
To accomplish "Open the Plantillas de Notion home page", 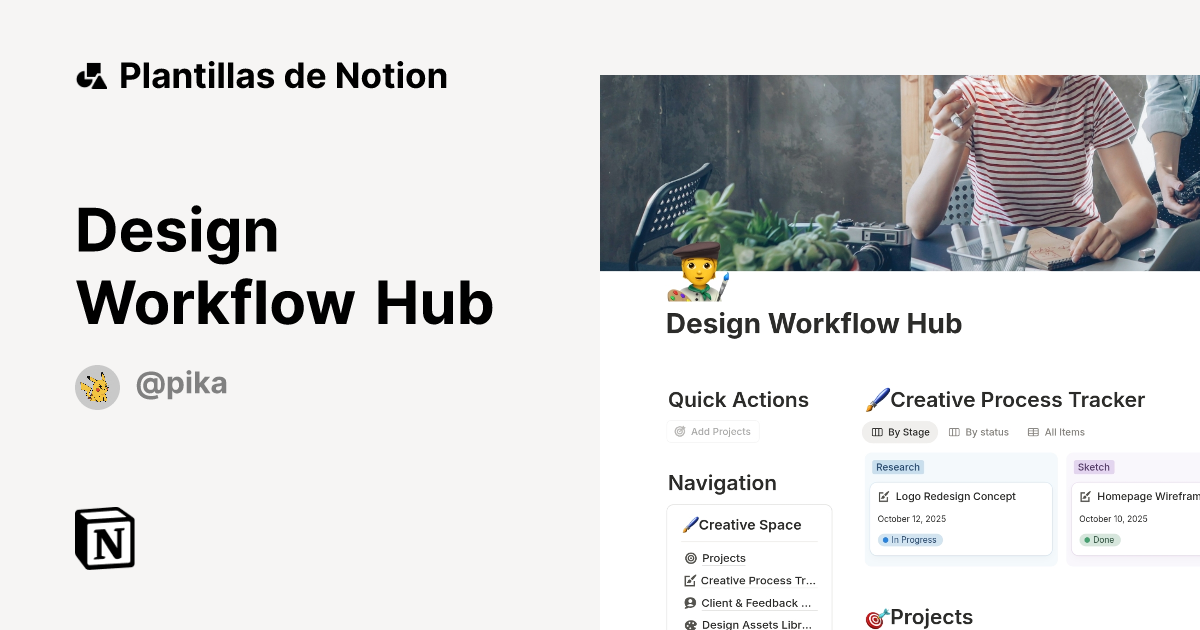I will click(263, 75).
